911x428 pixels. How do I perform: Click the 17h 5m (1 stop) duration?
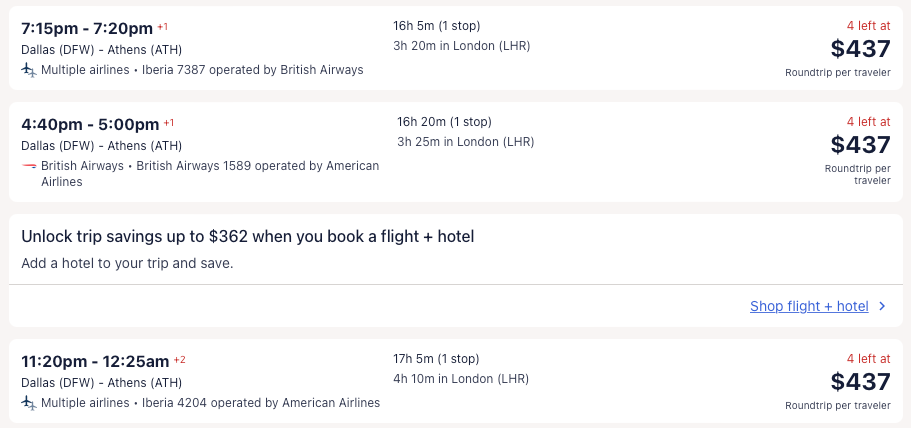coord(436,358)
